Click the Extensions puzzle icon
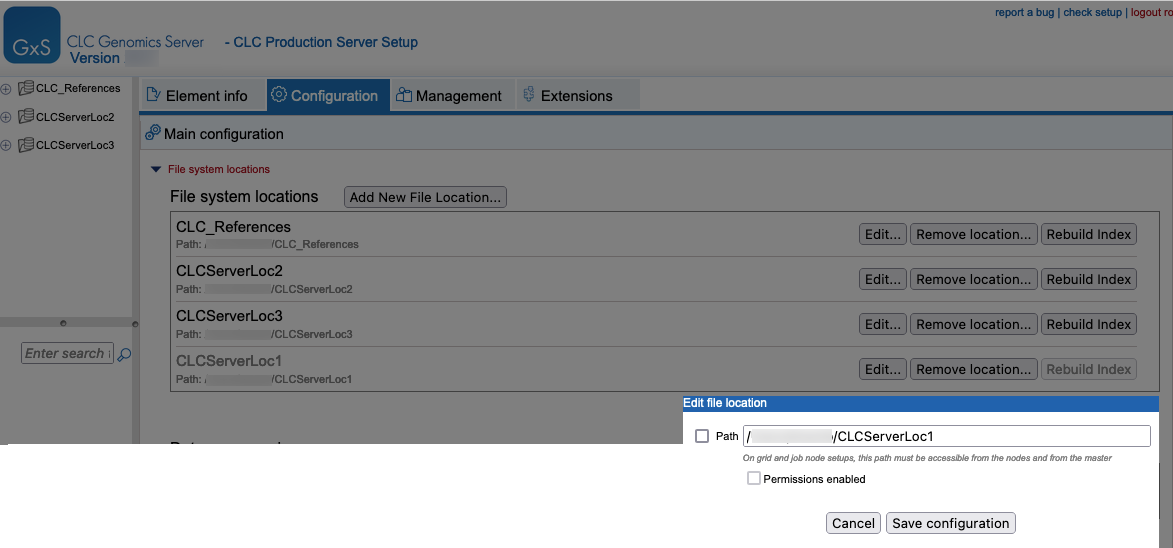Viewport: 1173px width, 548px height. coord(529,95)
